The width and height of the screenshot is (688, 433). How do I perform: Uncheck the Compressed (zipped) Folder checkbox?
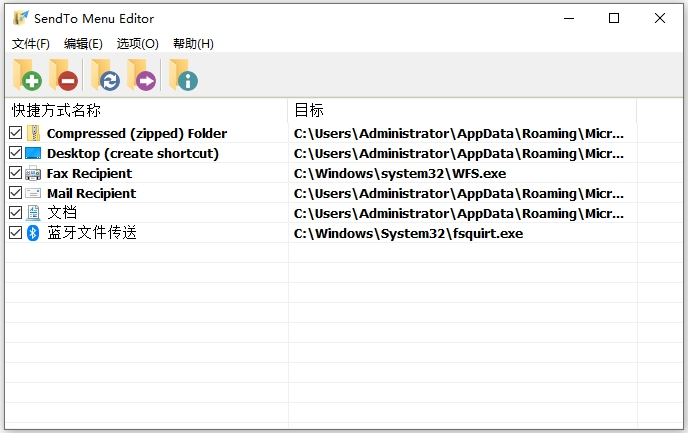point(15,133)
